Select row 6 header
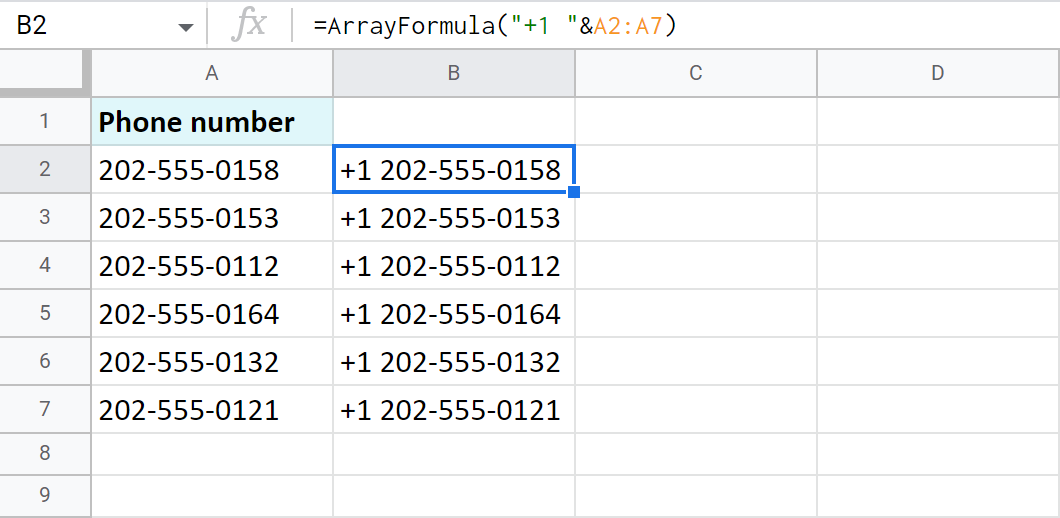This screenshot has height=518, width=1060. click(x=45, y=361)
